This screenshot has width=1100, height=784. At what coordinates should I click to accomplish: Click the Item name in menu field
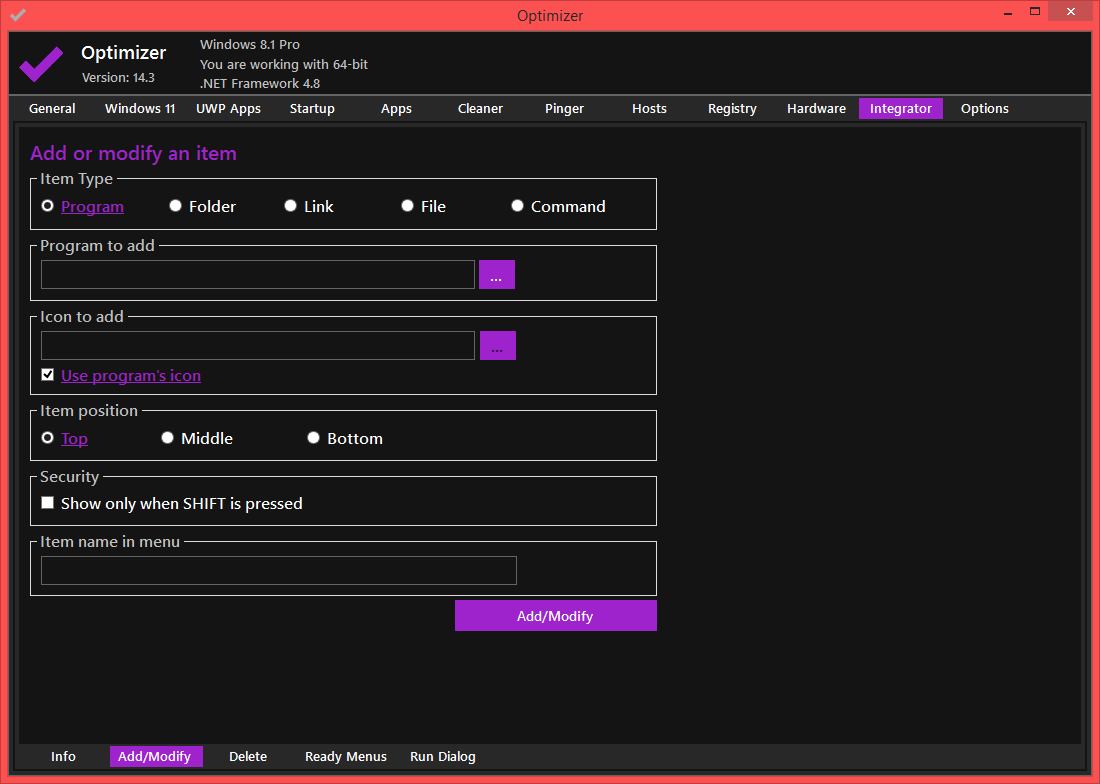278,570
